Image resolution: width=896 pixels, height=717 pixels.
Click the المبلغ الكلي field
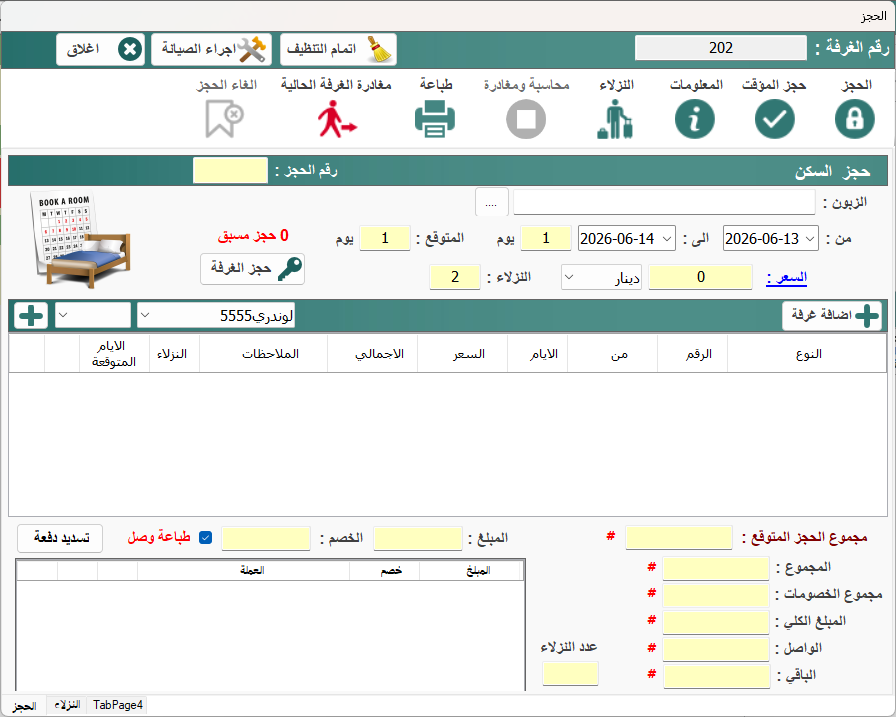(716, 622)
